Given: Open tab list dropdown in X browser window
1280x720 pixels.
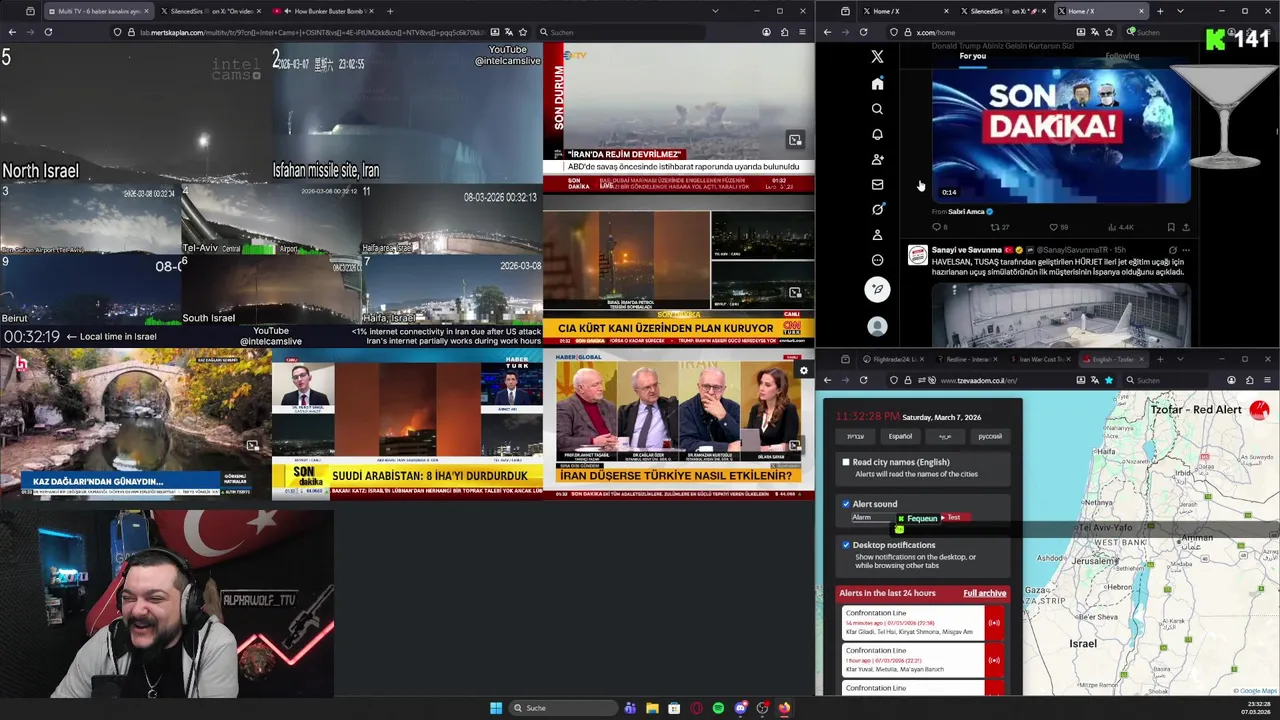Looking at the screenshot, I should [x=1180, y=11].
